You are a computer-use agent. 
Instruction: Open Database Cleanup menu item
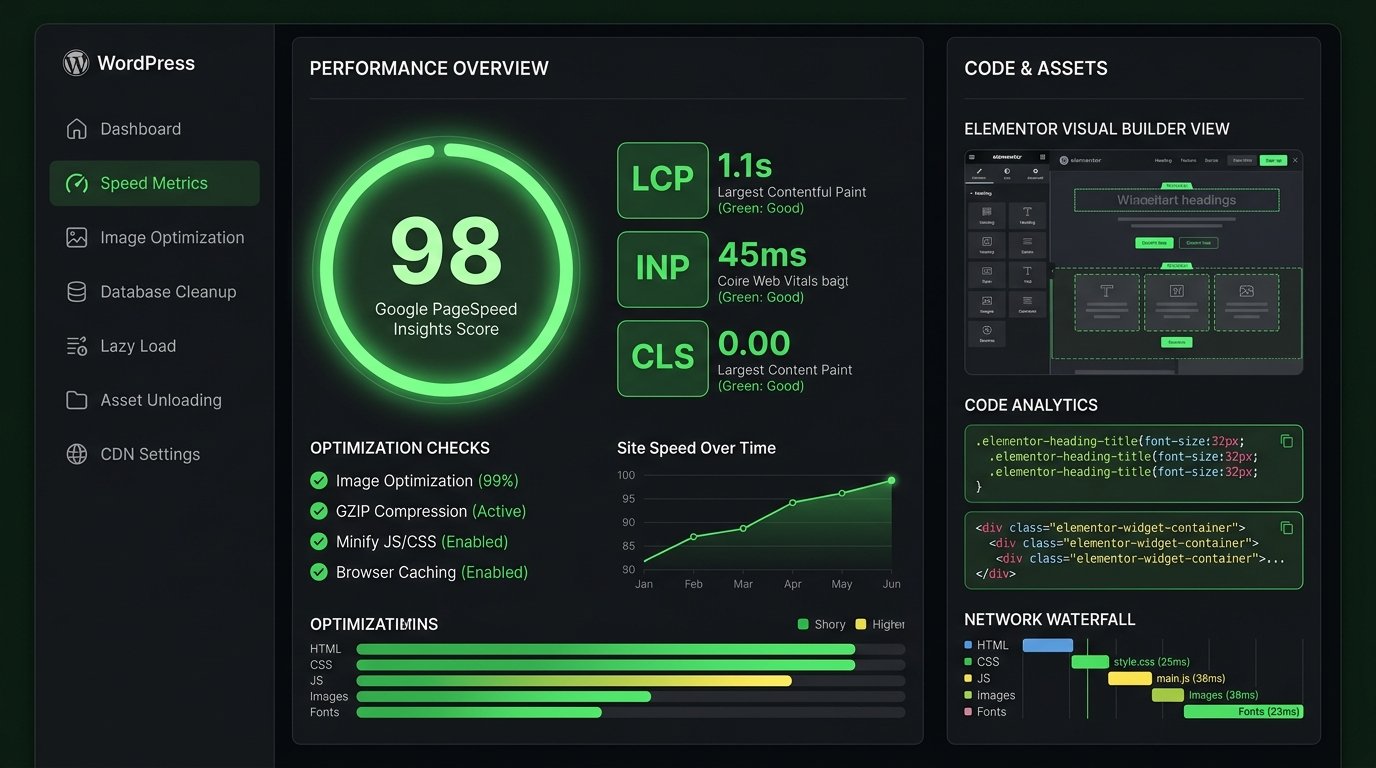tap(154, 292)
